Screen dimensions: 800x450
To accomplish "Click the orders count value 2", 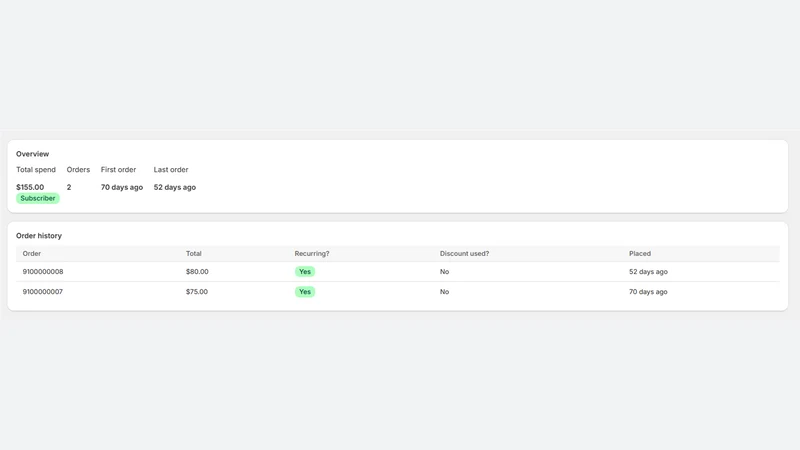I will pos(69,187).
